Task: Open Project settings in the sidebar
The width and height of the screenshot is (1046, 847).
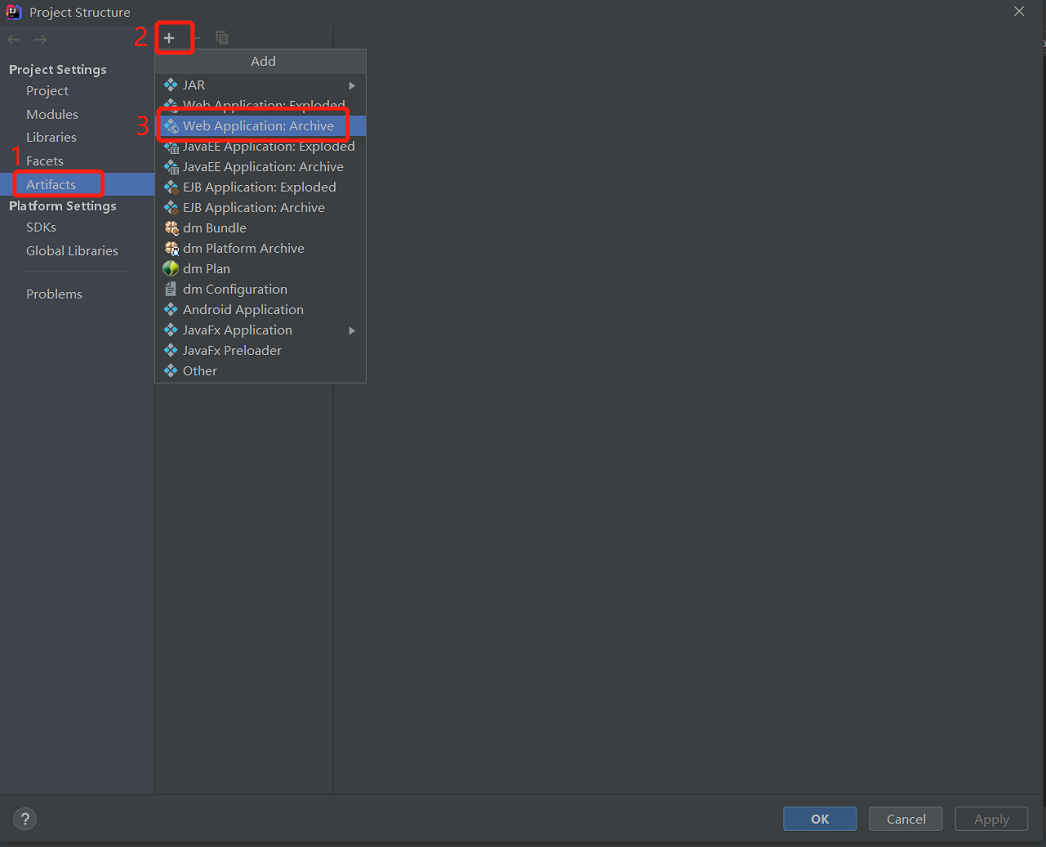Action: point(77,91)
